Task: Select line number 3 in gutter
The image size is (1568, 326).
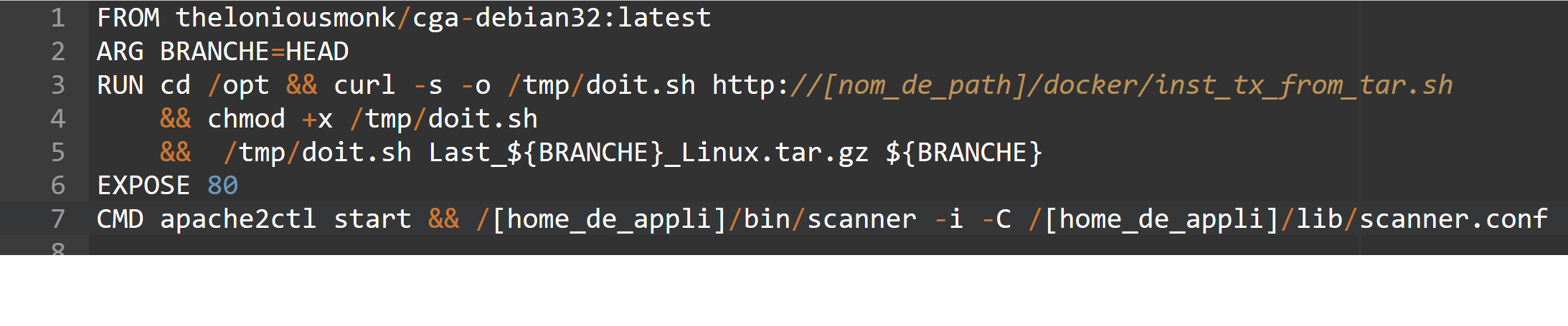Action: coord(58,85)
